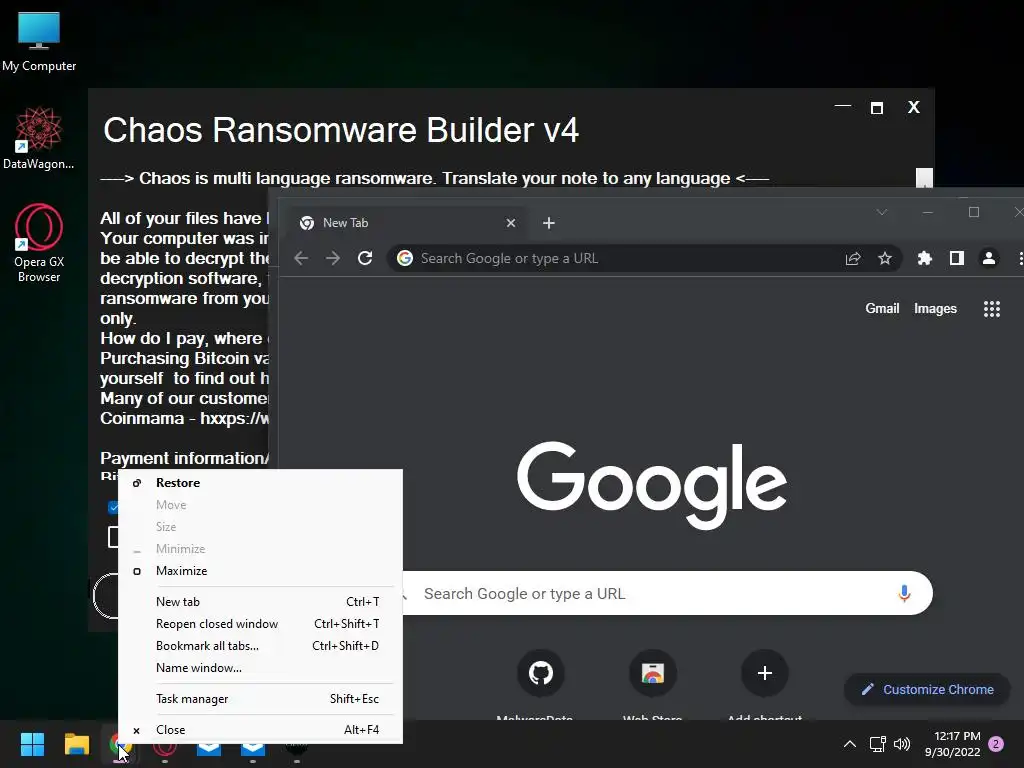Open File Explorer from taskbar
Image resolution: width=1024 pixels, height=768 pixels.
click(76, 744)
